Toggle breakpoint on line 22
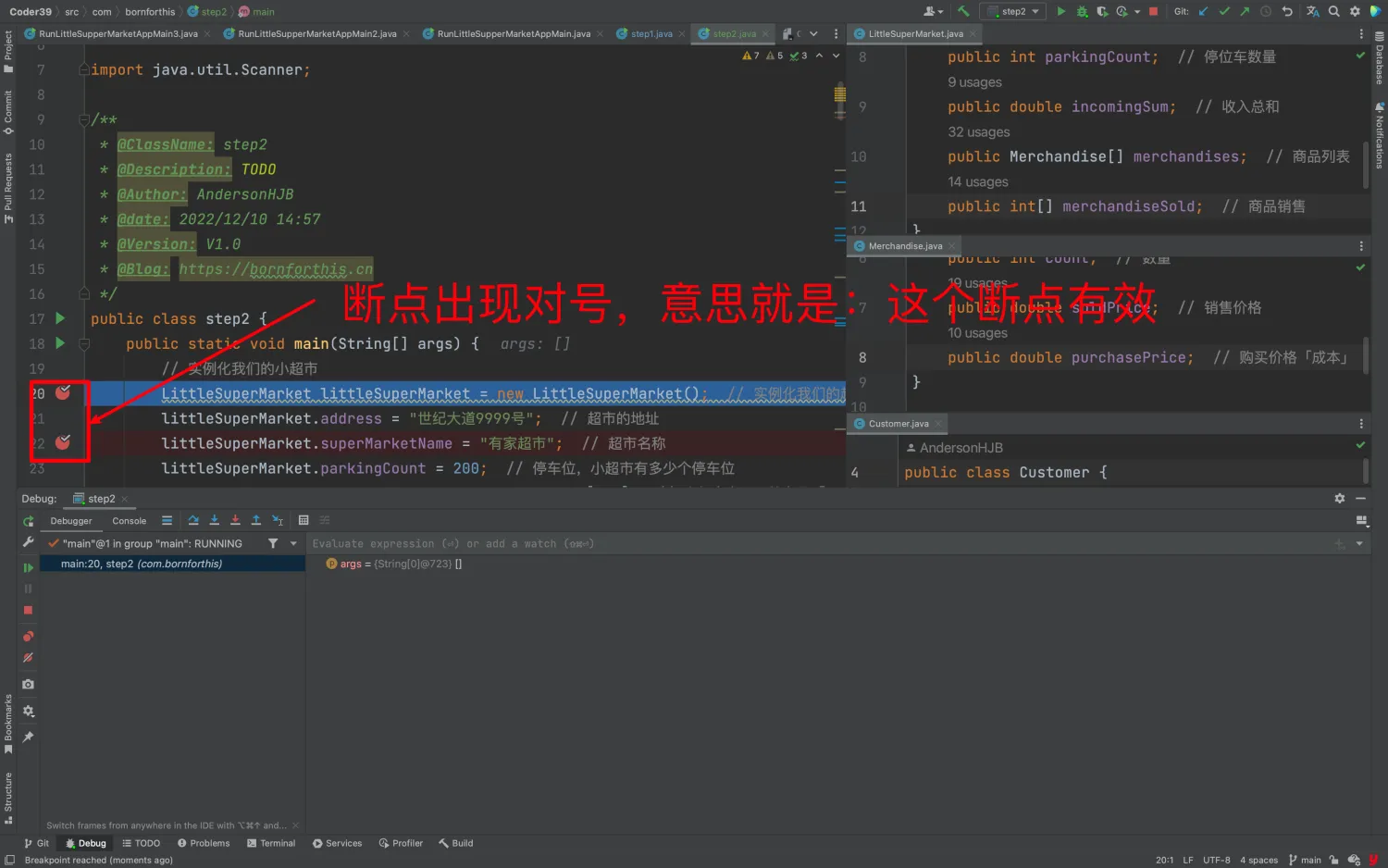The width and height of the screenshot is (1388, 868). pos(63,442)
